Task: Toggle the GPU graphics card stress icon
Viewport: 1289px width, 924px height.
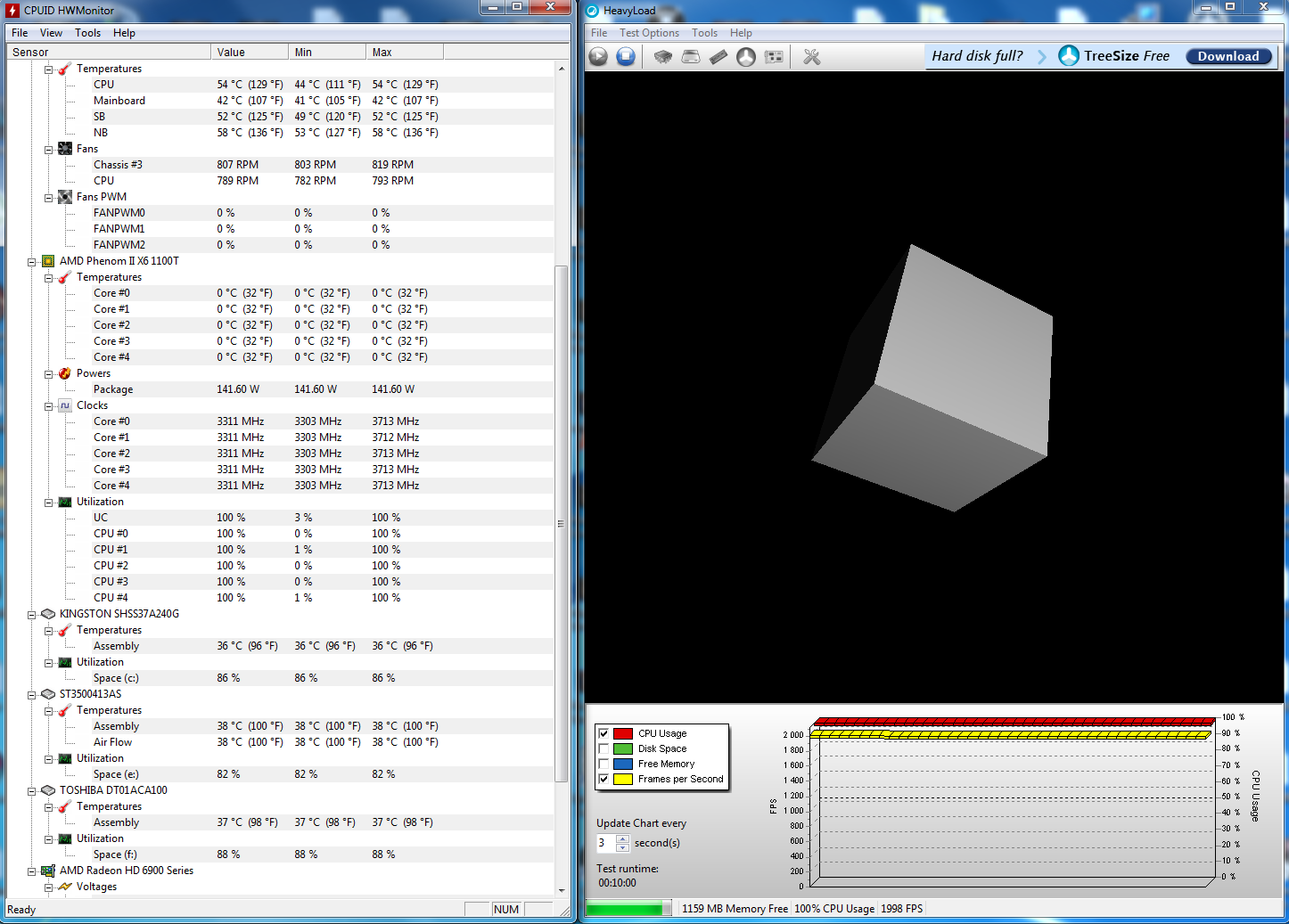Action: (x=774, y=57)
